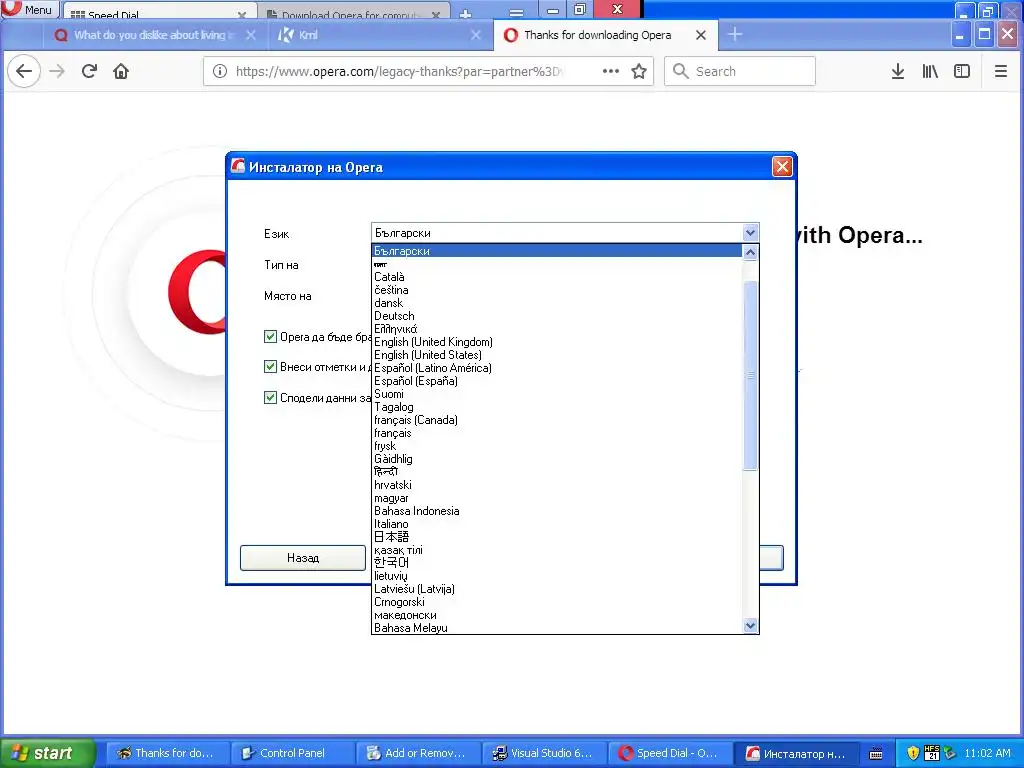Choose Ελληνικά from the language list
The width and height of the screenshot is (1024, 768).
click(557, 329)
